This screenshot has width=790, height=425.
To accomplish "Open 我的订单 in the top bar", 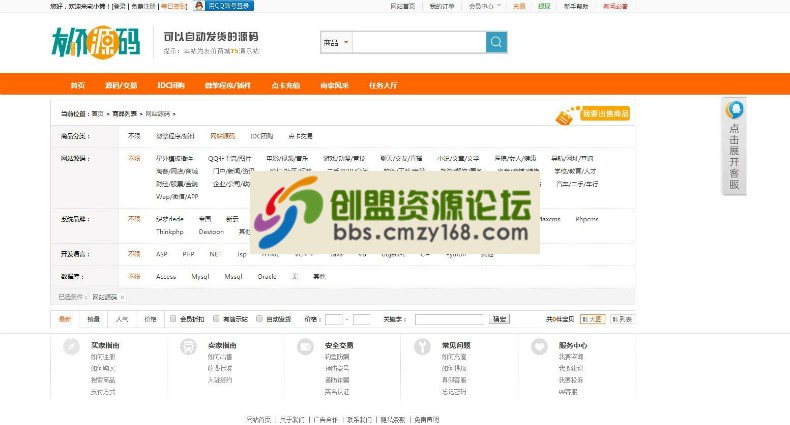I will click(x=442, y=7).
